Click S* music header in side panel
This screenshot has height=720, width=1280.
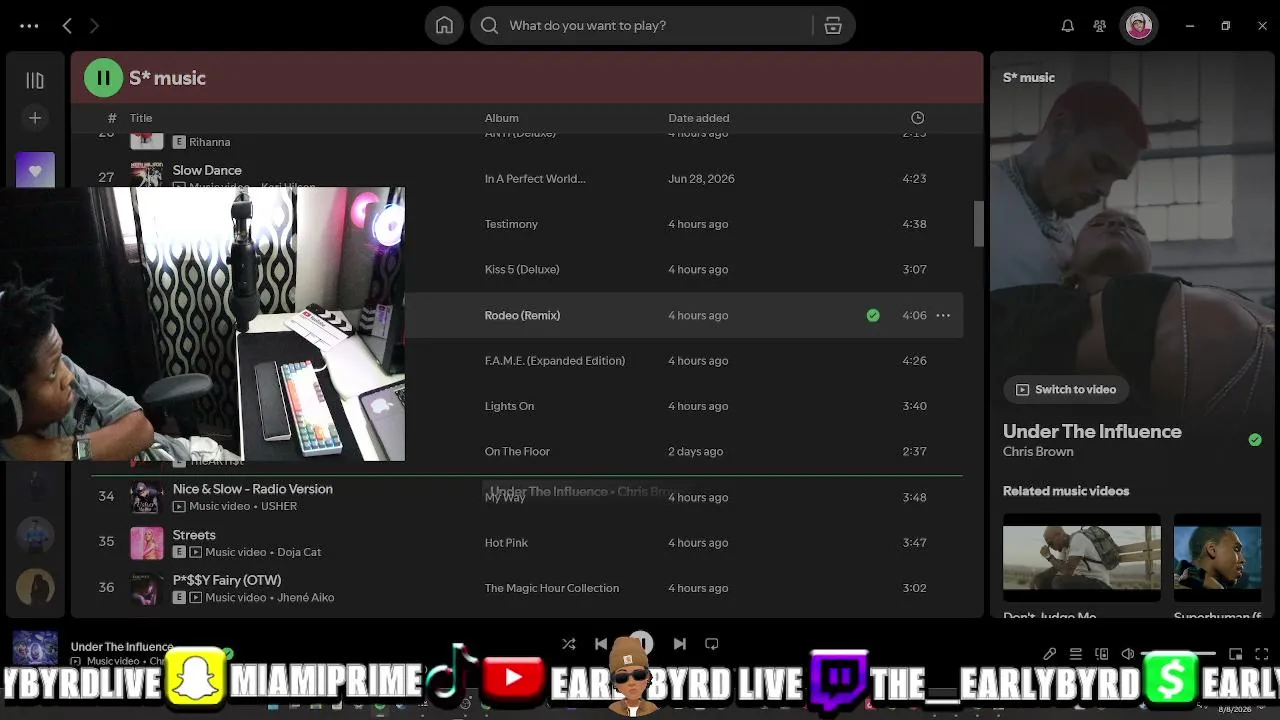pyautogui.click(x=1029, y=78)
